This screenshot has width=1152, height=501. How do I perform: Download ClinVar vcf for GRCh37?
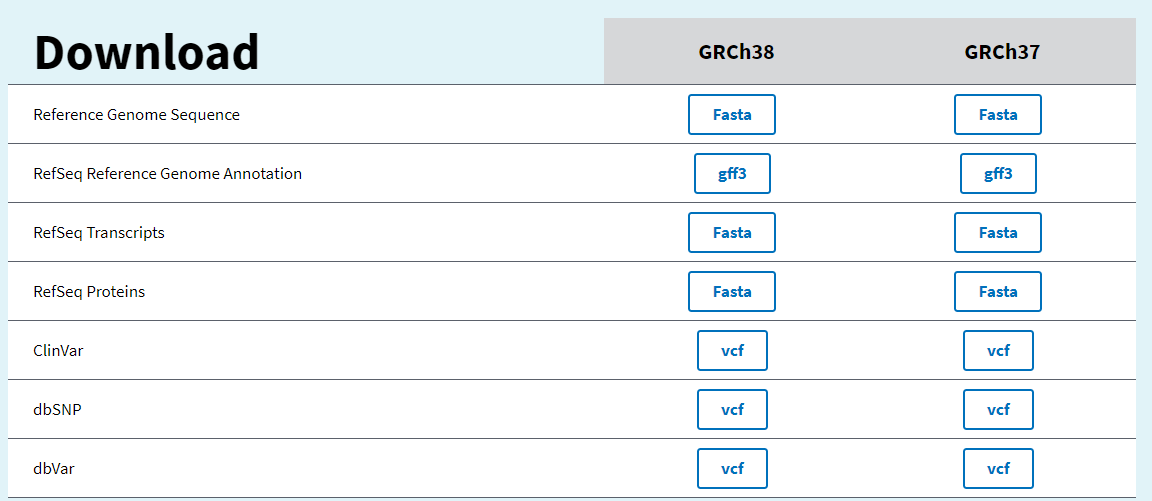(x=998, y=350)
